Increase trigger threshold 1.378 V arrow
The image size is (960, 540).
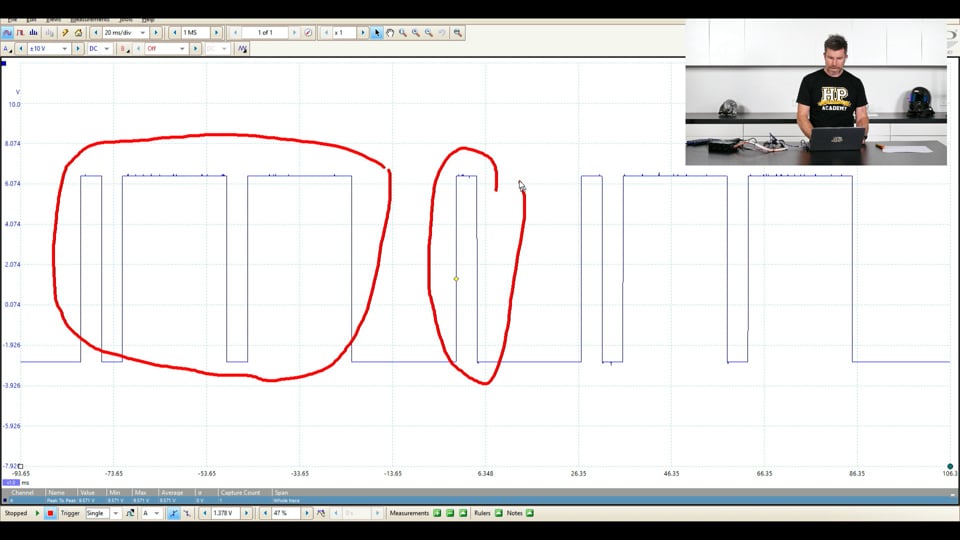(247, 513)
